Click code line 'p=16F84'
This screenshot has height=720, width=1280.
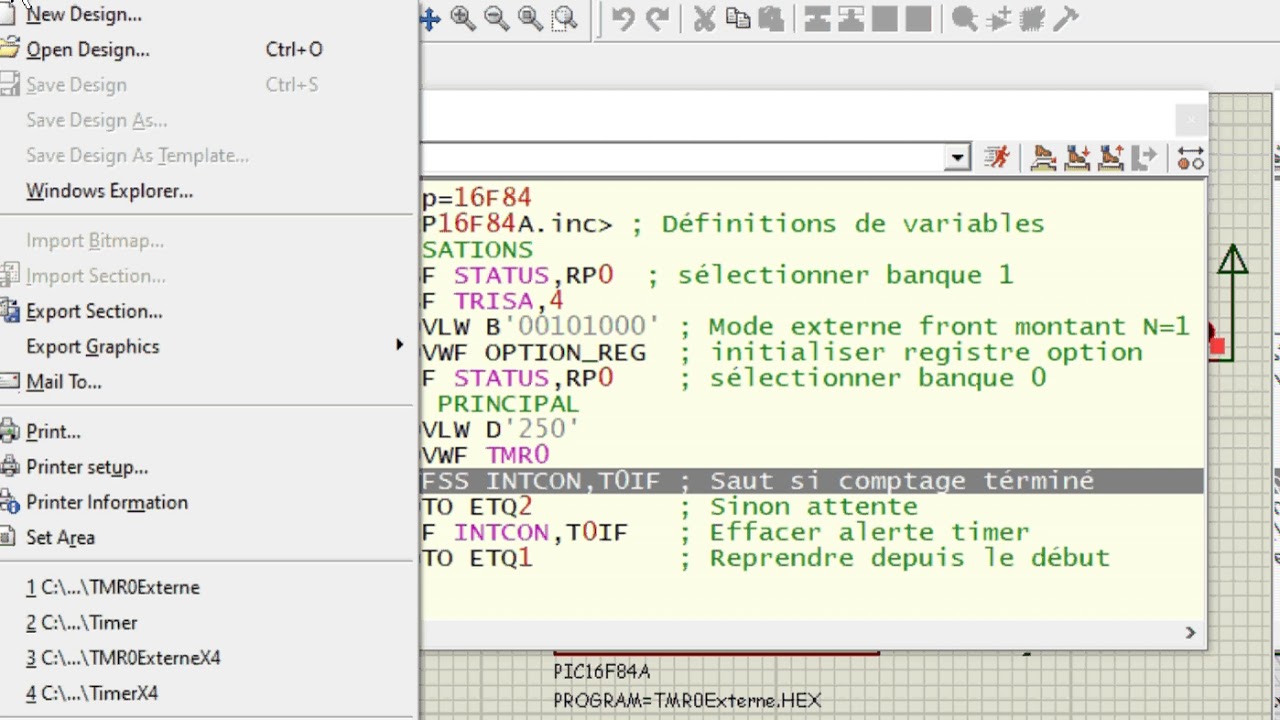[477, 198]
